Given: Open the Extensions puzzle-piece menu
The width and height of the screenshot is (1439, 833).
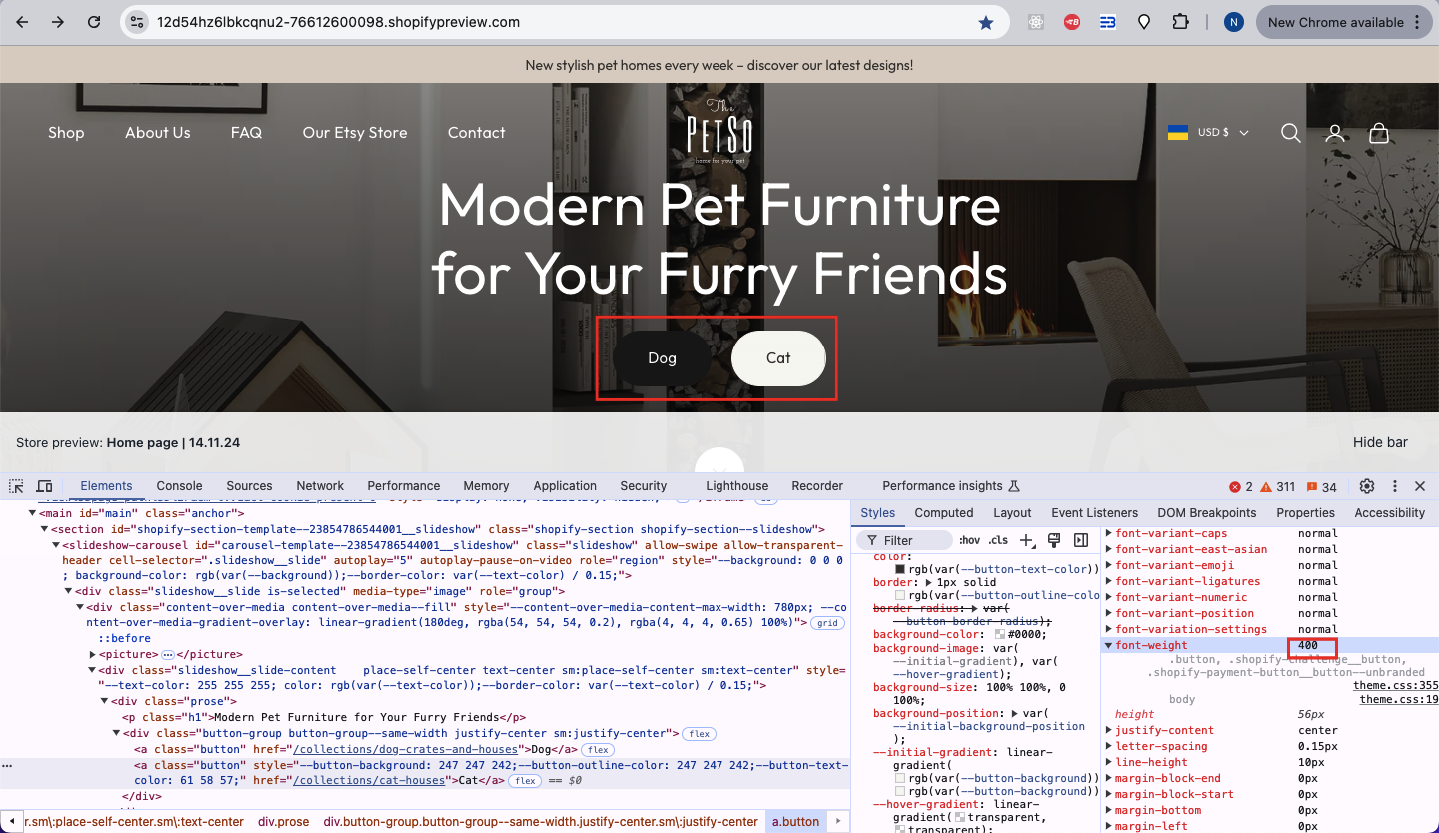Looking at the screenshot, I should pyautogui.click(x=1181, y=22).
